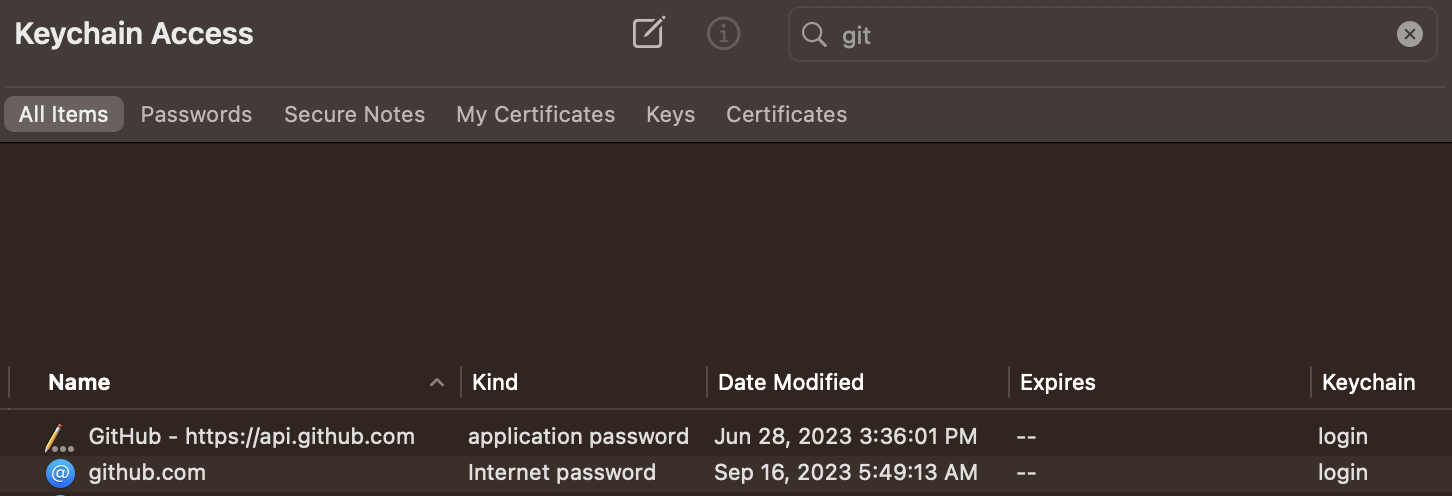This screenshot has width=1452, height=496.
Task: Open the My Certificates tab
Action: 535,114
